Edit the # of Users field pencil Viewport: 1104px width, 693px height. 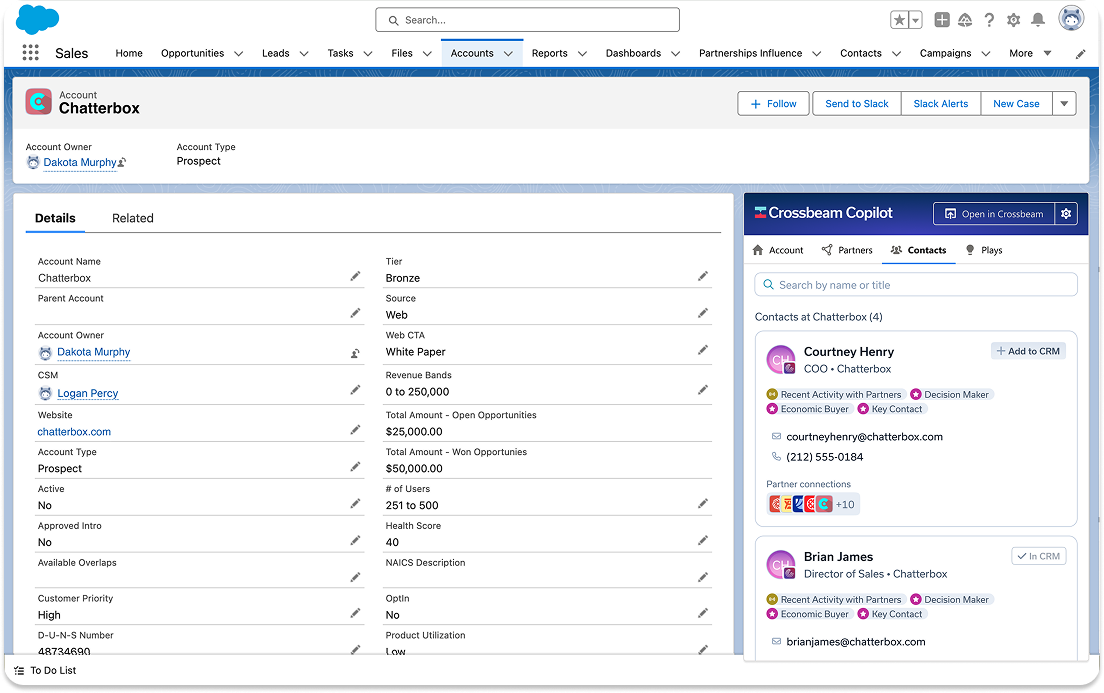(x=703, y=503)
